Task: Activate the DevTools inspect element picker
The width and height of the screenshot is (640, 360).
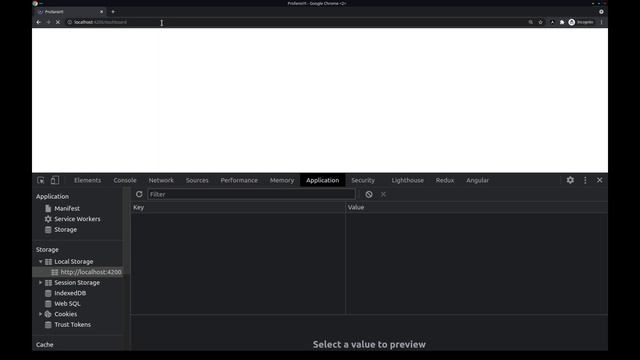Action: (x=41, y=180)
